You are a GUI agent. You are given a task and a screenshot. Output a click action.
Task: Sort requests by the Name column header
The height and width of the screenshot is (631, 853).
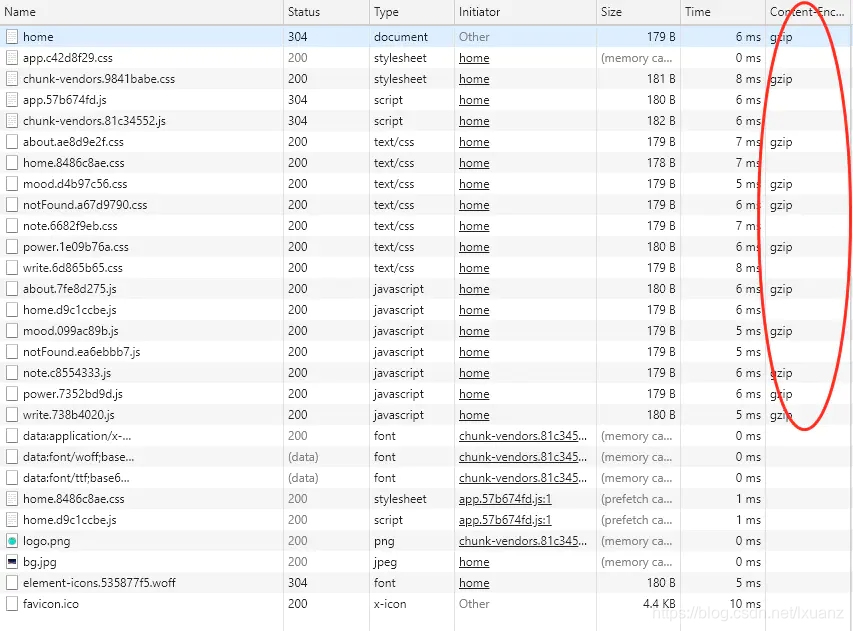pos(141,12)
